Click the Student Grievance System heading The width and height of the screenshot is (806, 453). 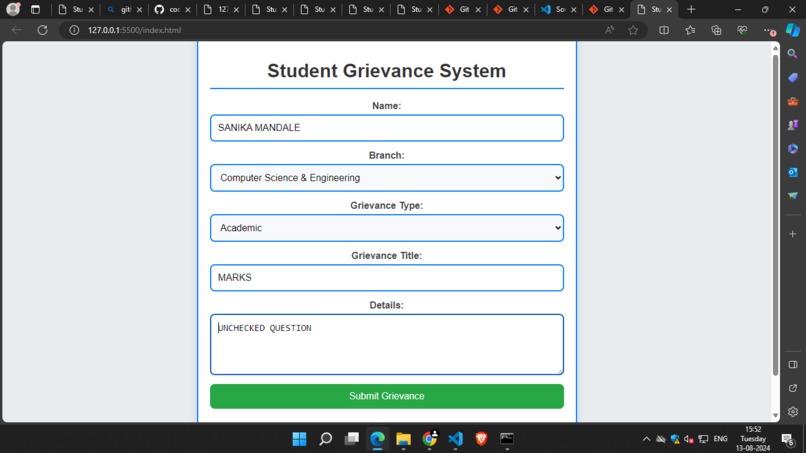coord(387,71)
